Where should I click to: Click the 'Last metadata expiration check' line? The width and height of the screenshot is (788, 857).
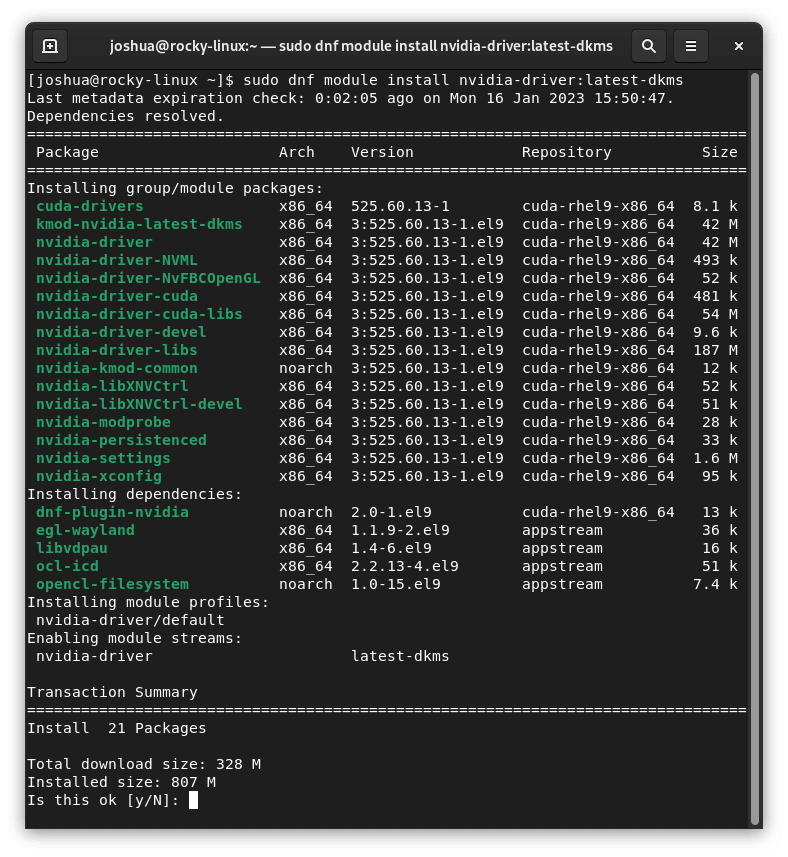click(x=350, y=98)
